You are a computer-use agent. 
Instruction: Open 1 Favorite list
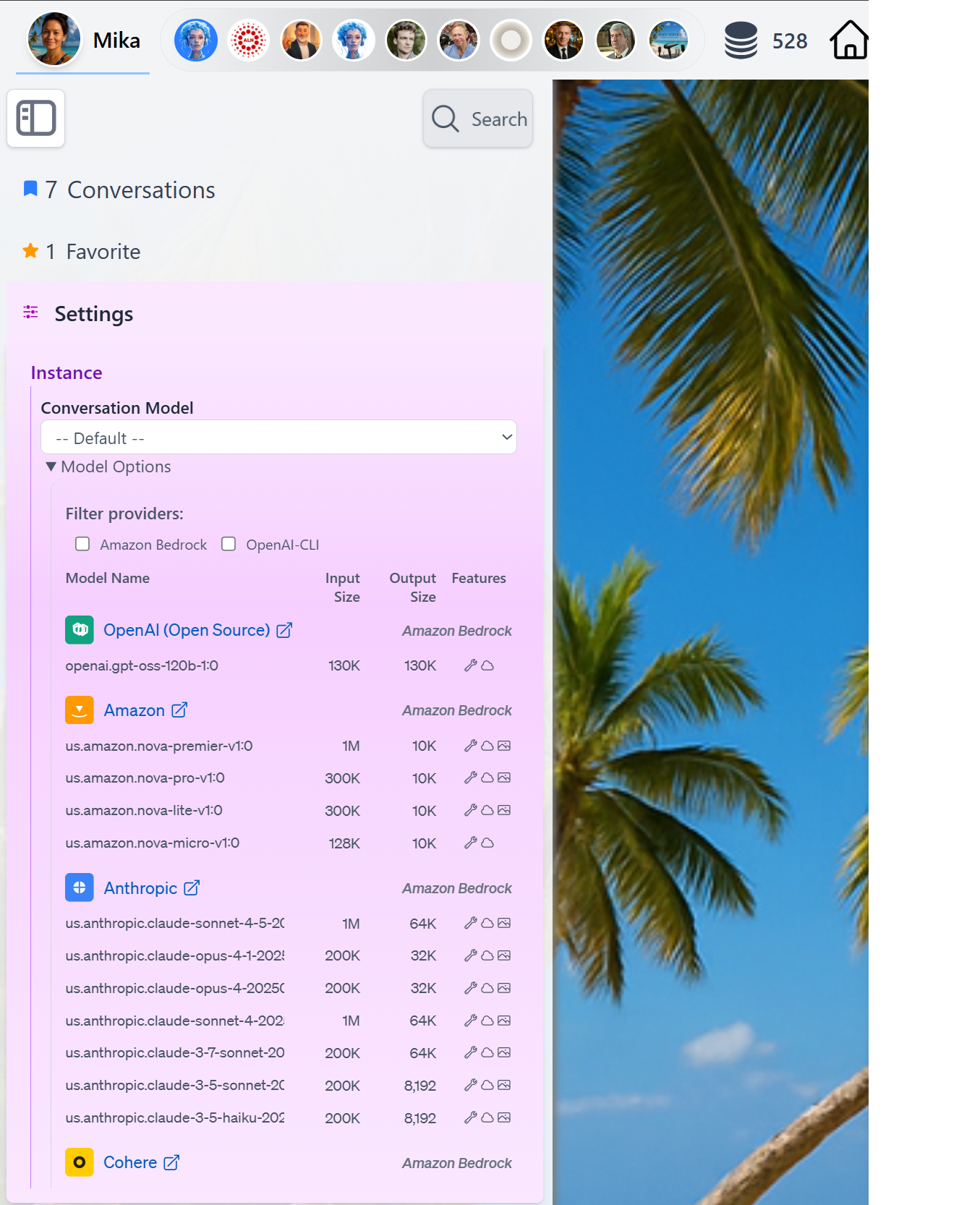tap(93, 252)
